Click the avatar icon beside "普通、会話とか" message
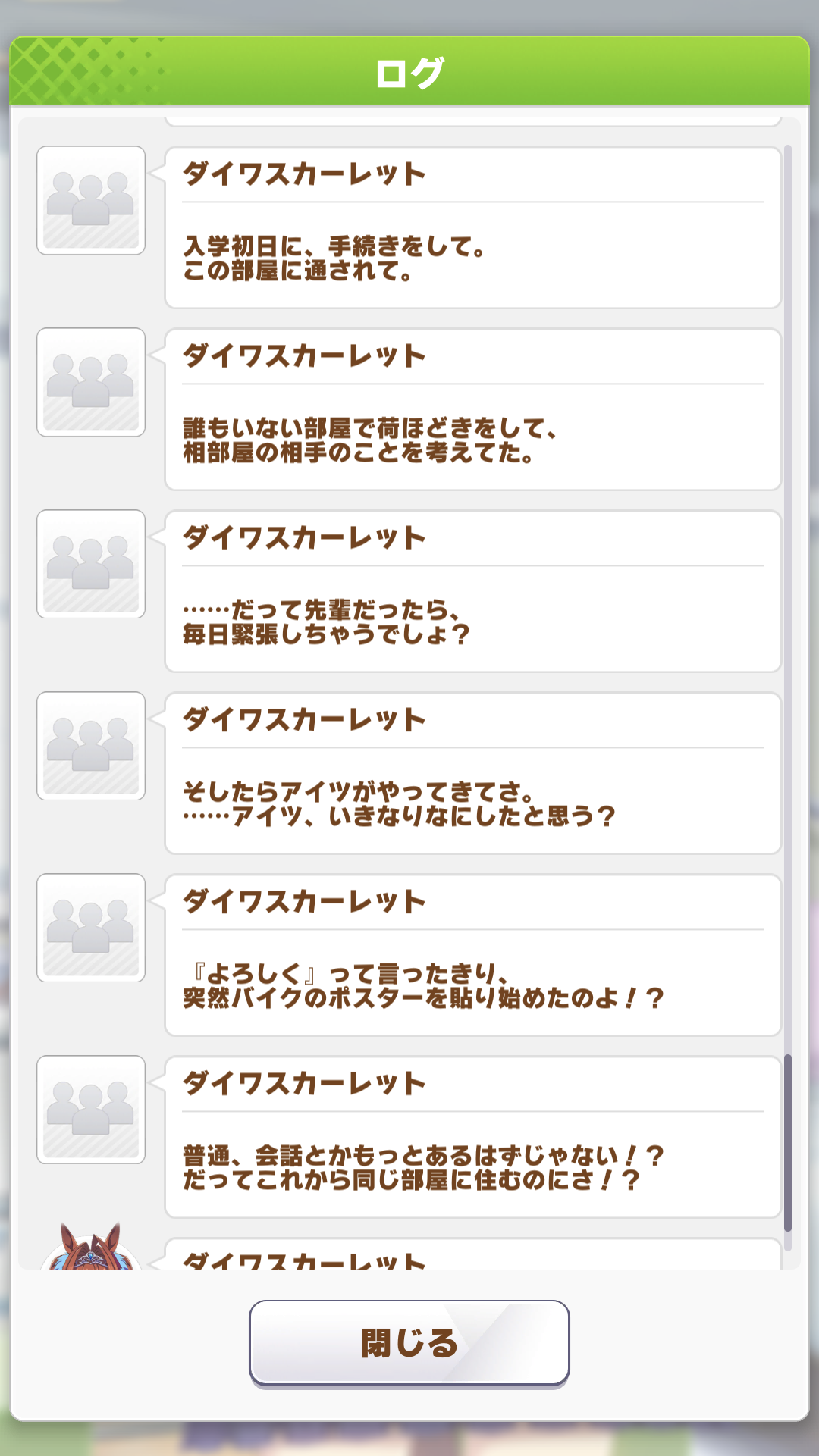This screenshot has width=819, height=1456. tap(91, 1110)
